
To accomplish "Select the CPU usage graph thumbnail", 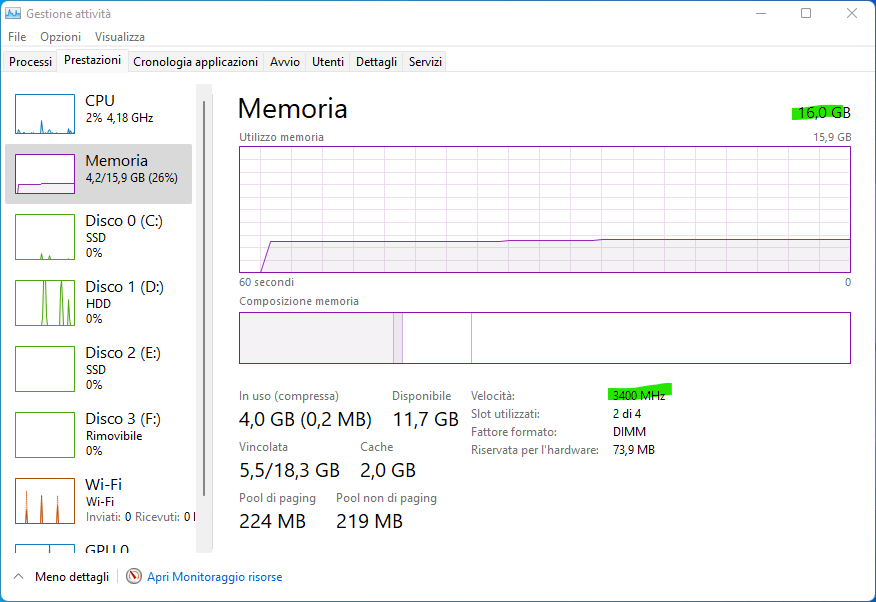I will [45, 114].
